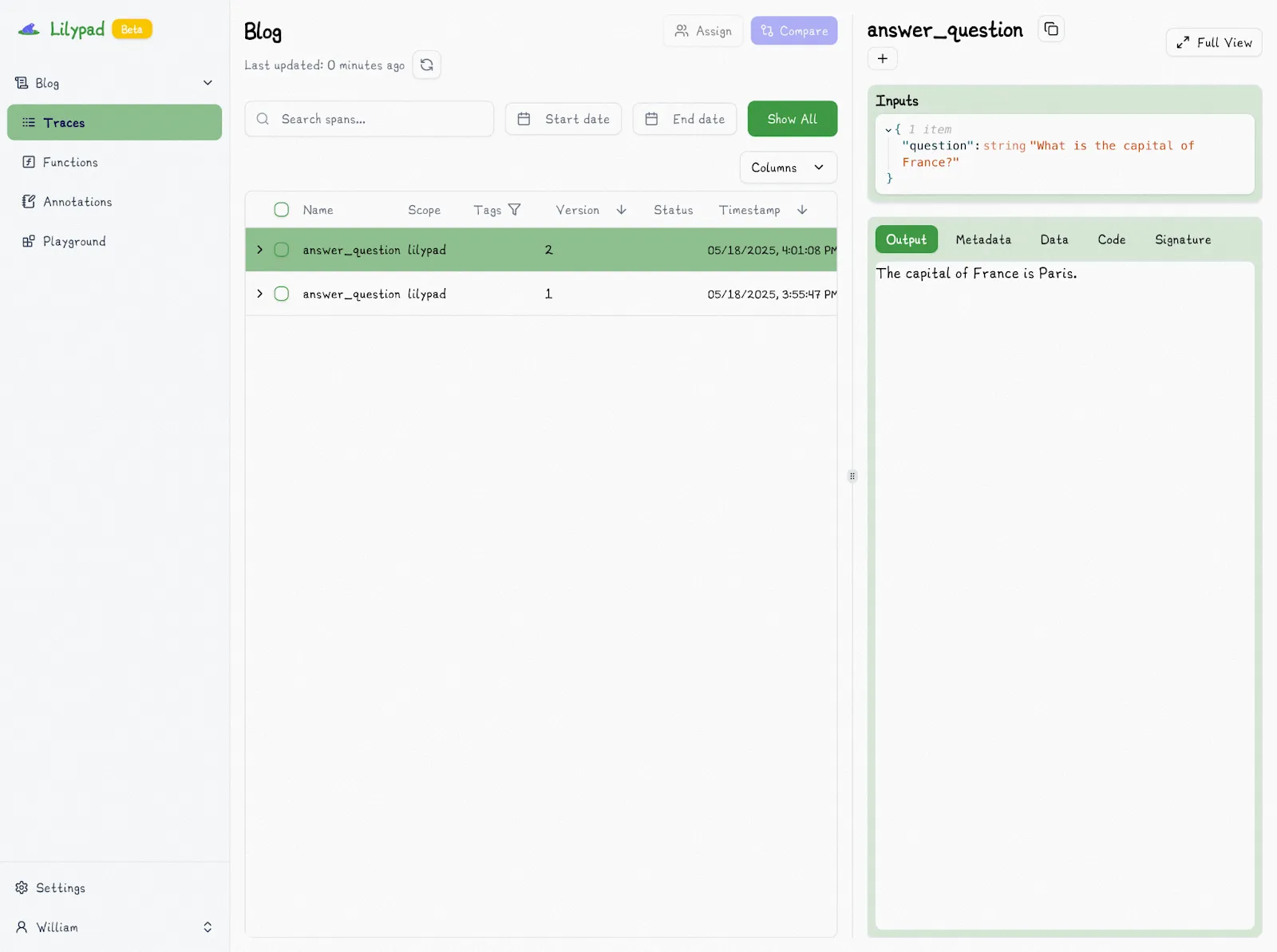Click the refresh icon beside Last updated

(x=427, y=65)
